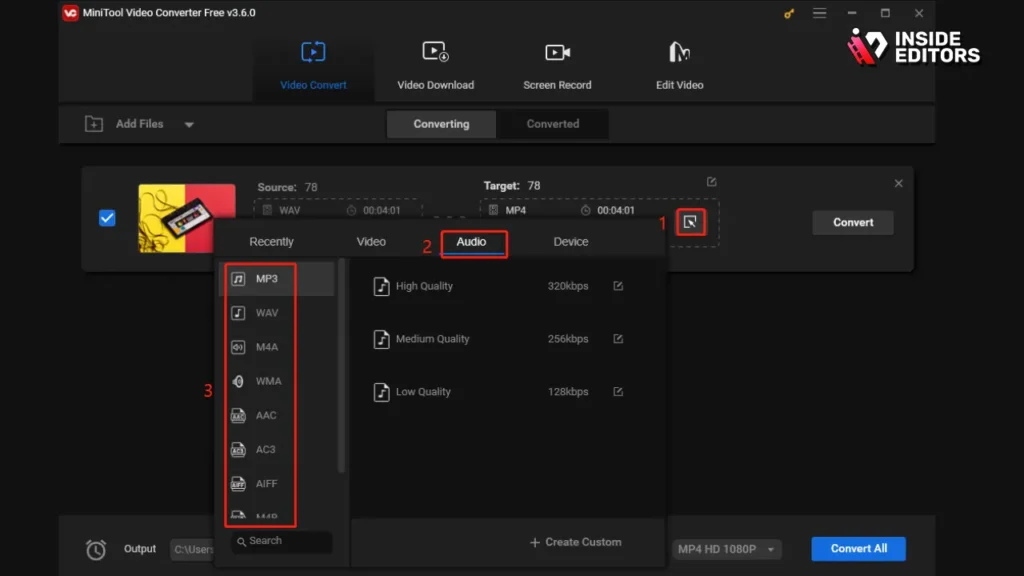
Task: Edit the High Quality preset settings
Action: [x=618, y=286]
